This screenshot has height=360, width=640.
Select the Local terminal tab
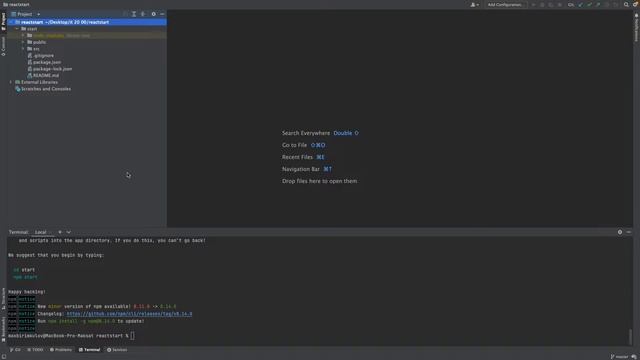[41, 232]
